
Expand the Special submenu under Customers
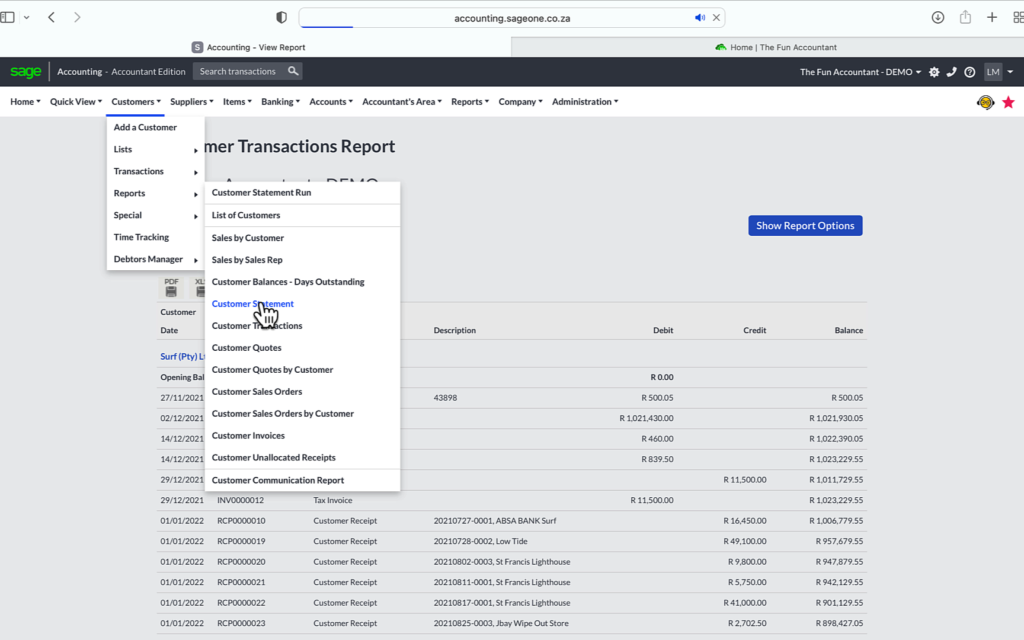point(128,215)
